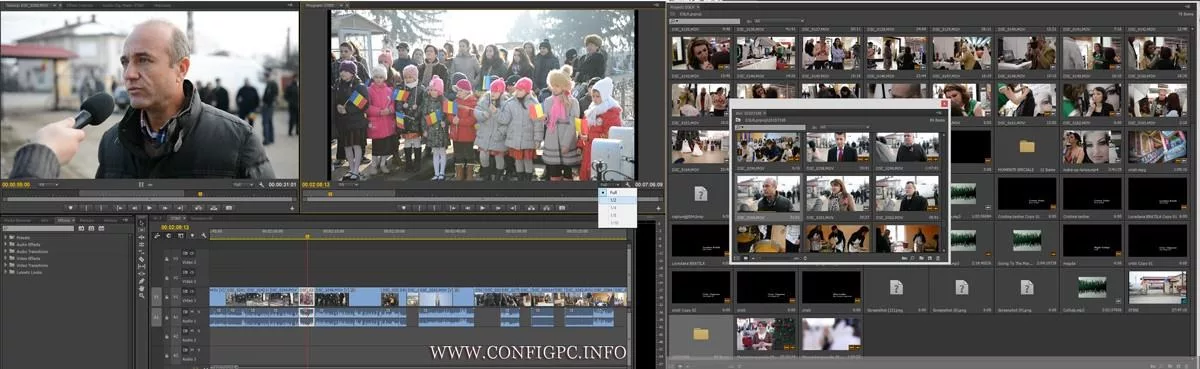Open the MOMENTE SPECIALE bin folder

pyautogui.click(x=1026, y=146)
